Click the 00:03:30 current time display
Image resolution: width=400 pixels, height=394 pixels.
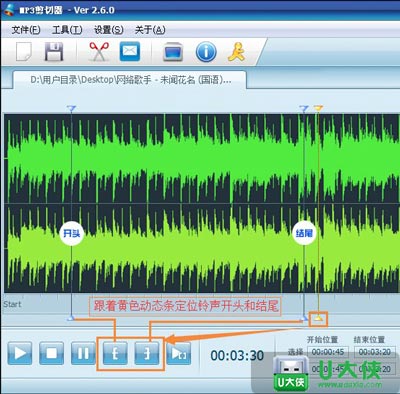(237, 355)
